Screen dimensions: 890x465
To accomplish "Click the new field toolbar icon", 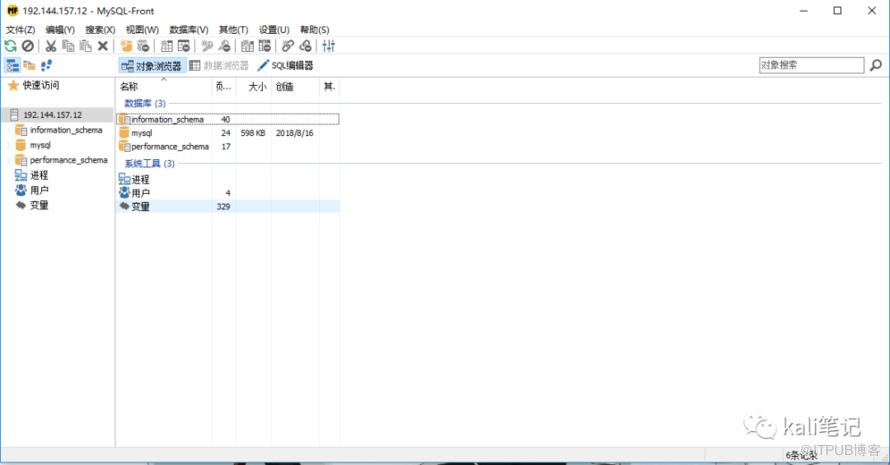I will click(x=247, y=46).
